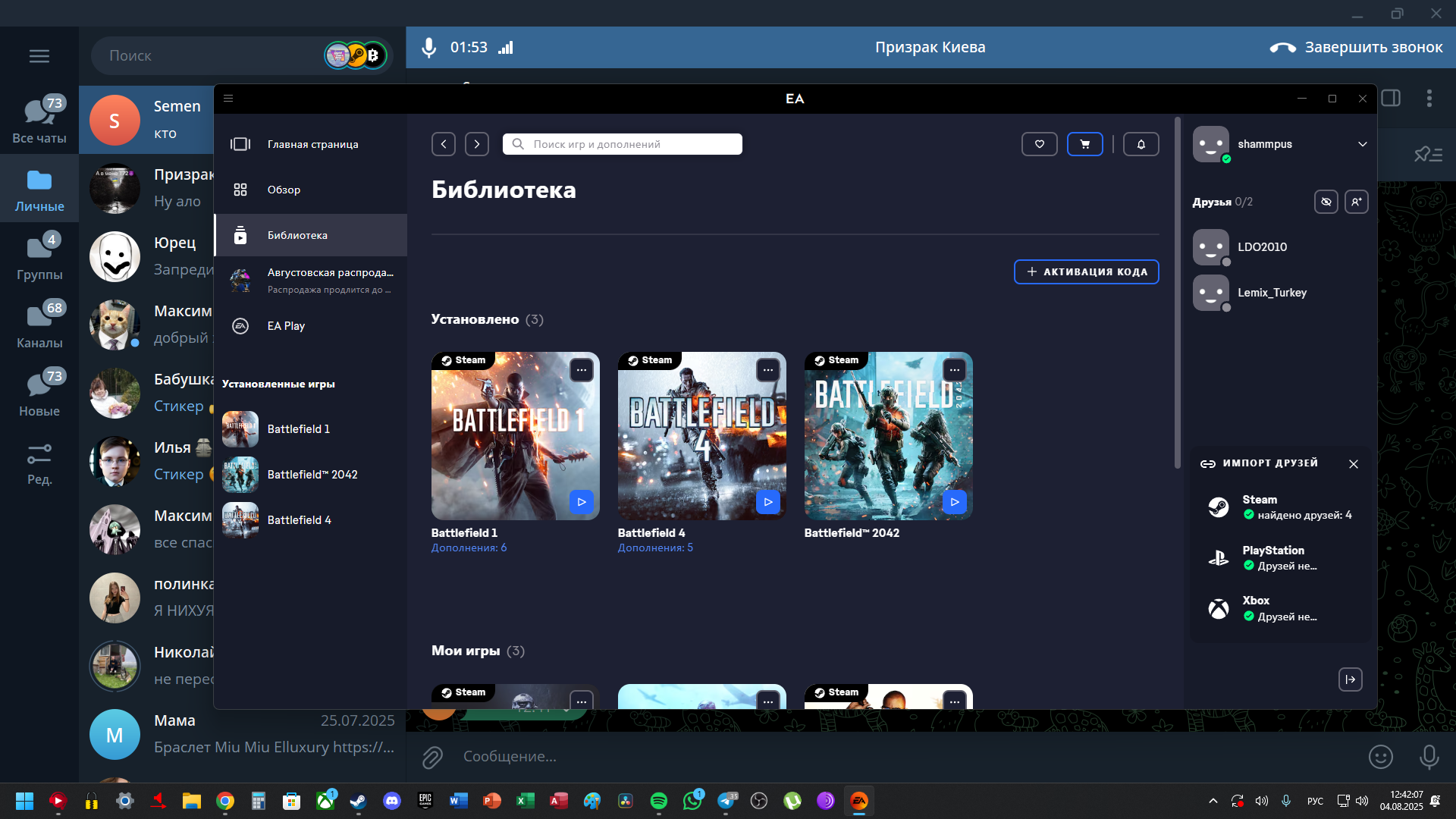Open Steam from the taskbar
Screen dimensions: 1456x819
click(358, 801)
